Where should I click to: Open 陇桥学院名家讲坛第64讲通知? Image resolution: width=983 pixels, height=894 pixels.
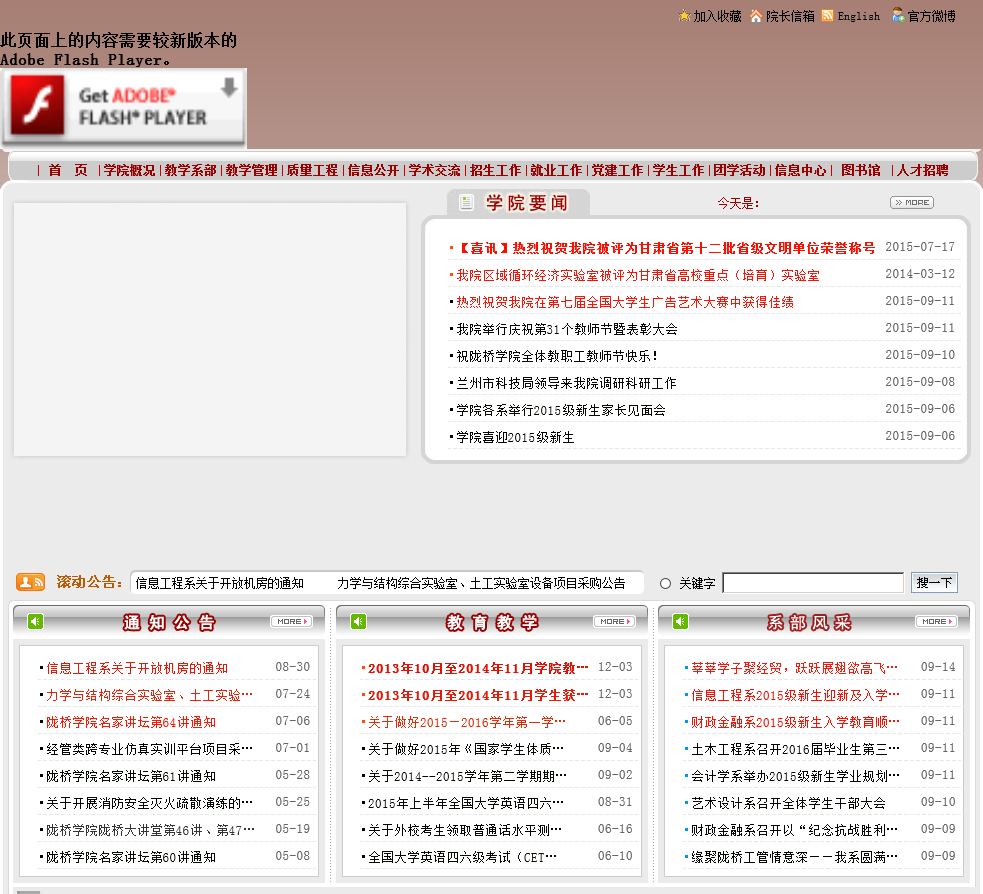pos(131,722)
